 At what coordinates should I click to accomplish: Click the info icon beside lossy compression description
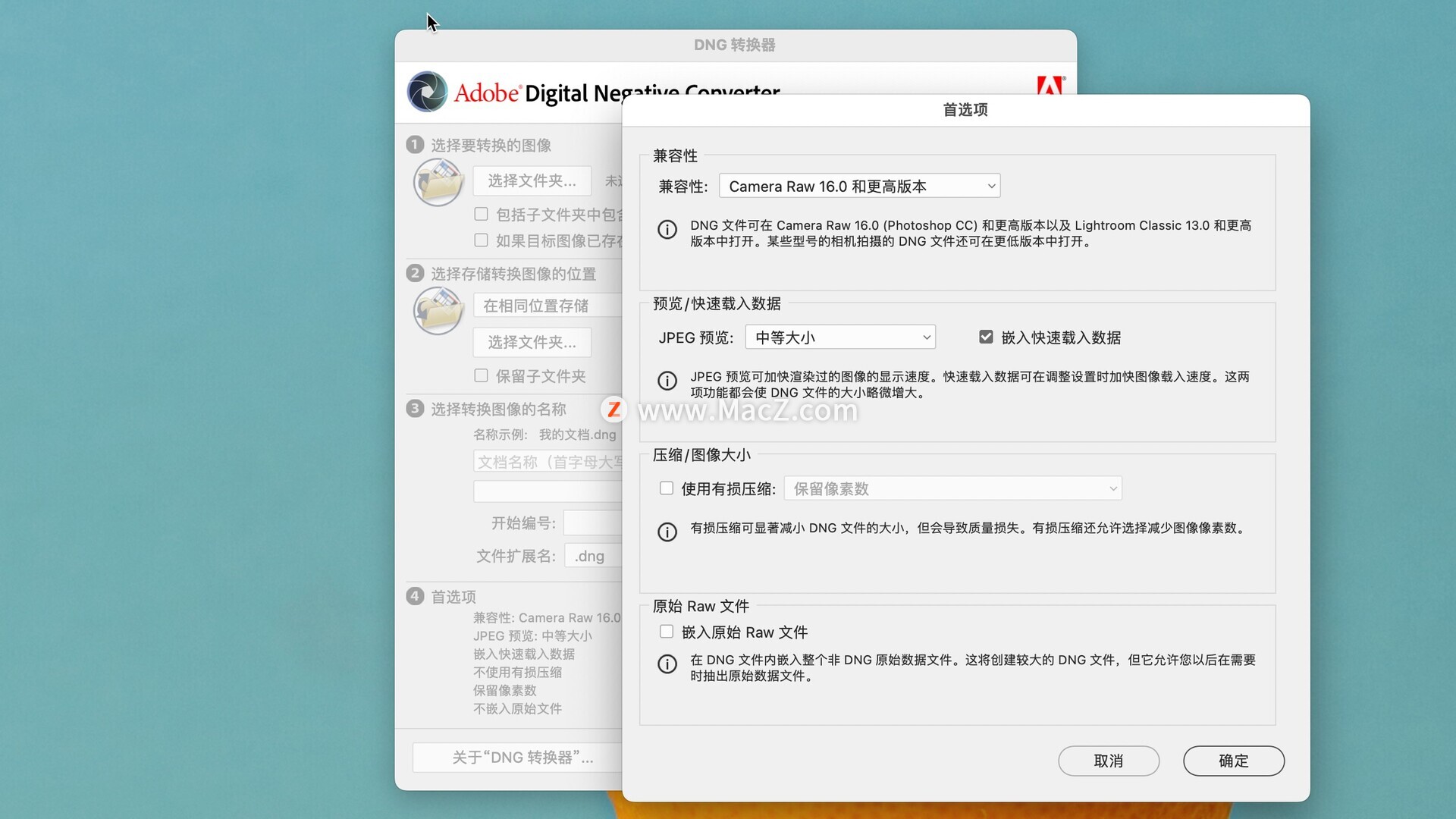pos(667,532)
